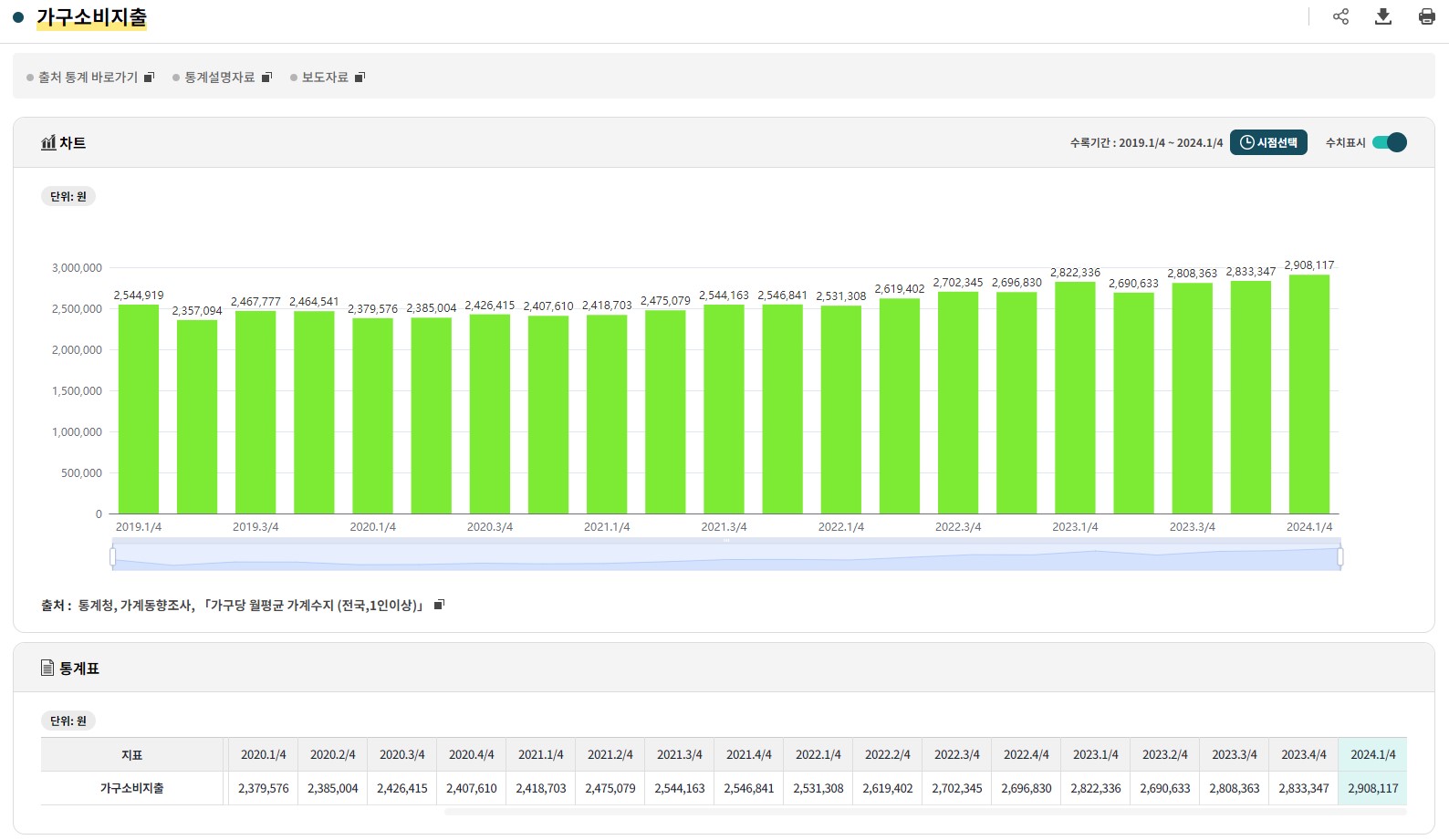The height and width of the screenshot is (840, 1449).
Task: Click the 단위: 원 badge in the table panel
Action: [68, 721]
